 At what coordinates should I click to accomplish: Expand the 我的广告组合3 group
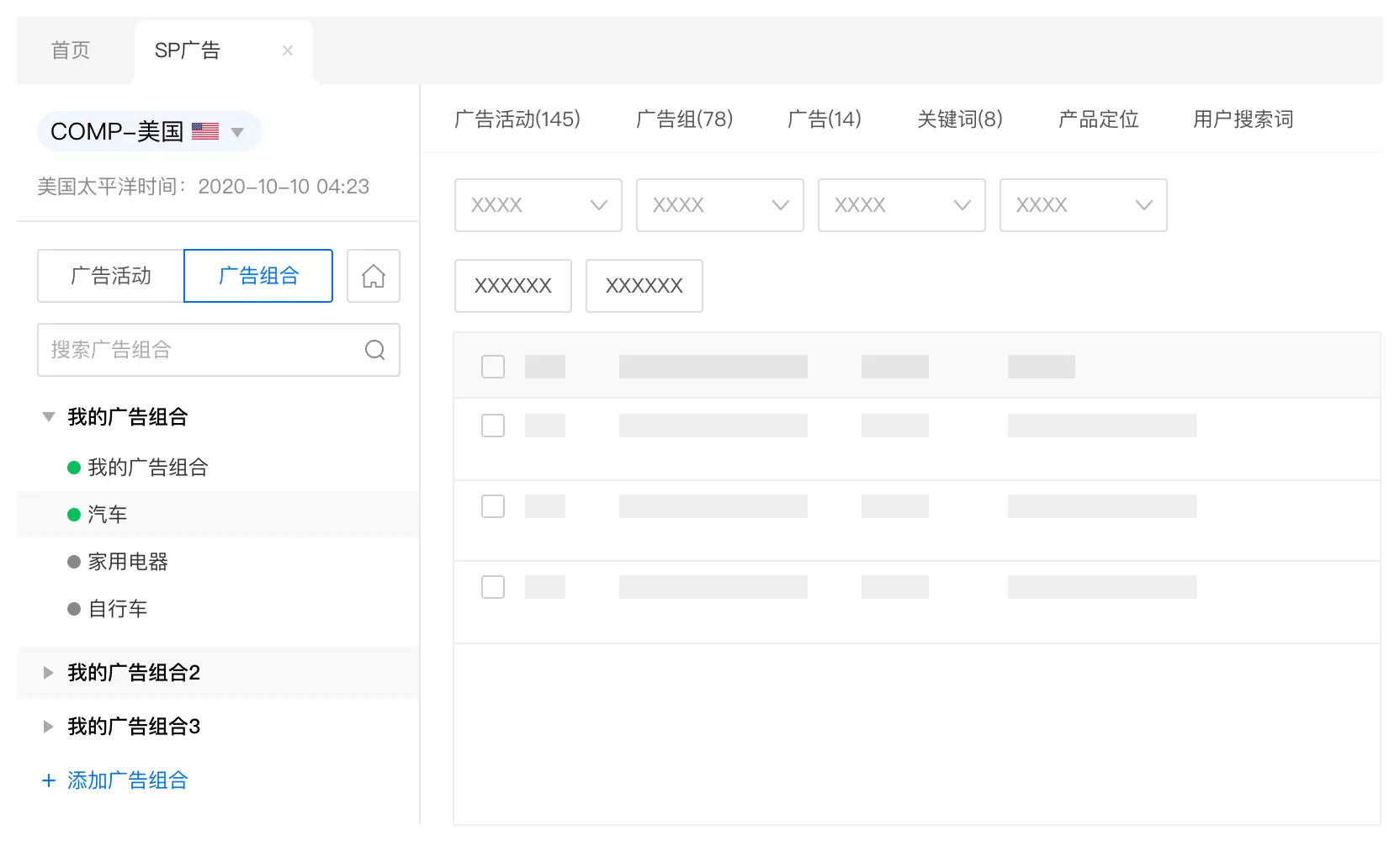pos(49,727)
